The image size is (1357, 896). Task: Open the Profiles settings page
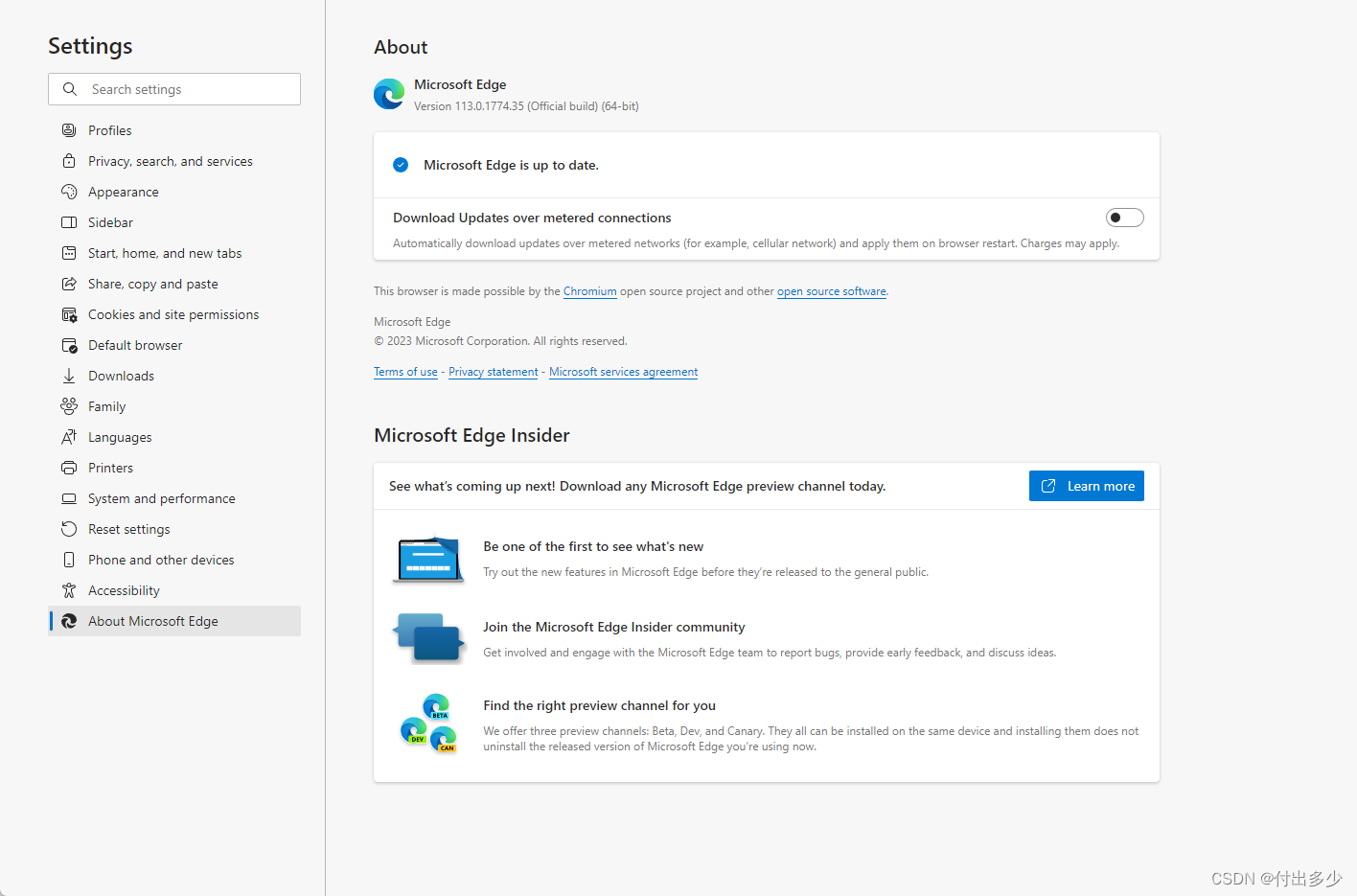click(174, 130)
